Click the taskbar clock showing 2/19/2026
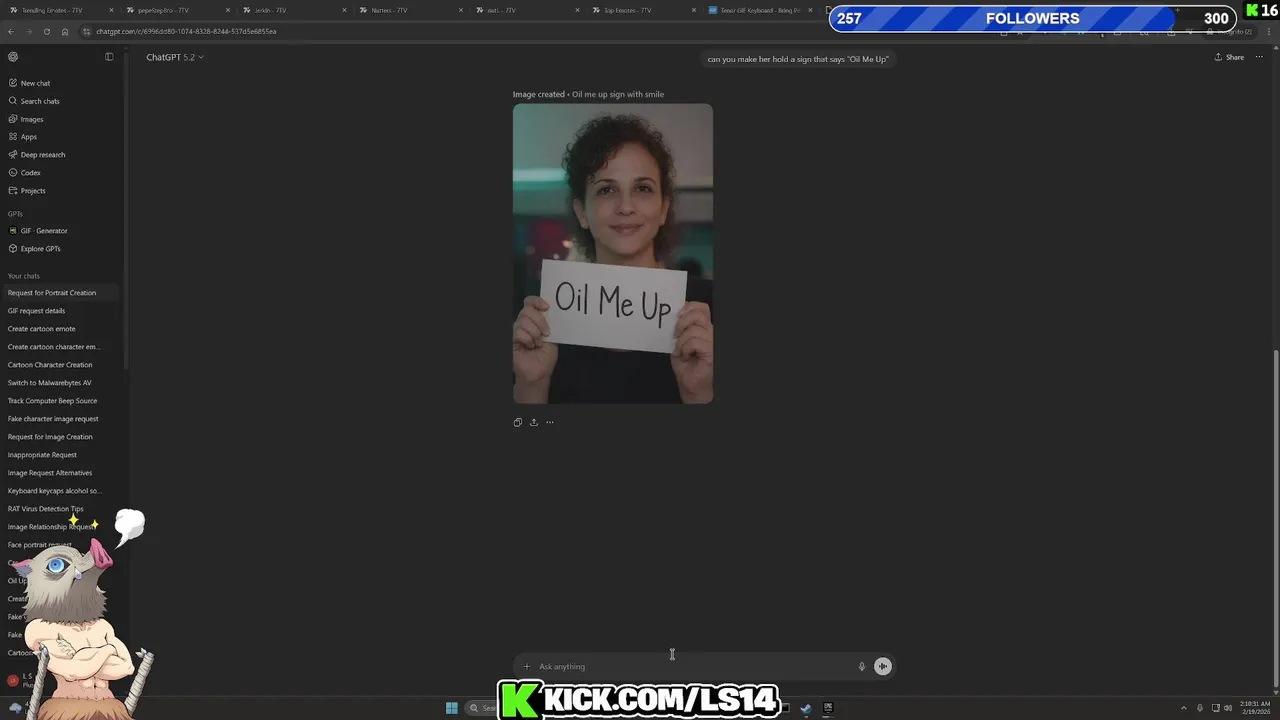Screen dimensions: 1280x720 [1254, 707]
